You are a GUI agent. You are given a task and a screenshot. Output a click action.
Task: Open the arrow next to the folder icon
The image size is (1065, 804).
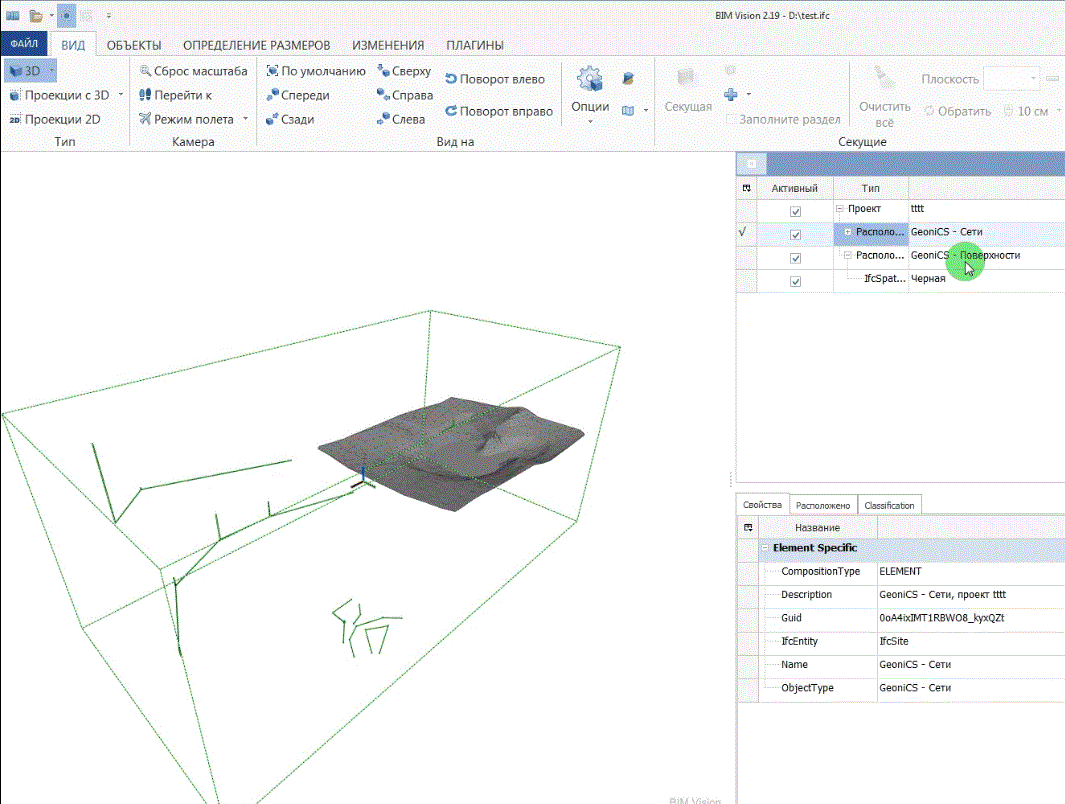52,15
